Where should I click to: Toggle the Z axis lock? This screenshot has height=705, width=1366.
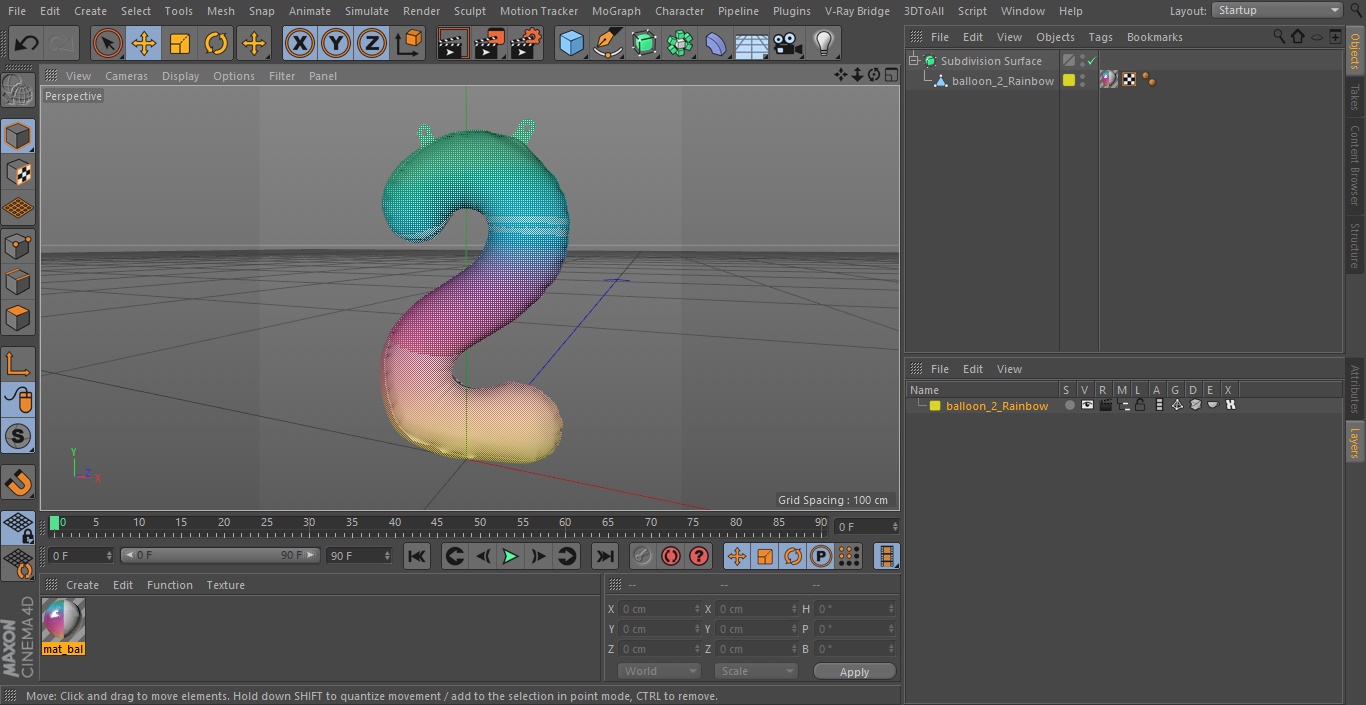[372, 43]
